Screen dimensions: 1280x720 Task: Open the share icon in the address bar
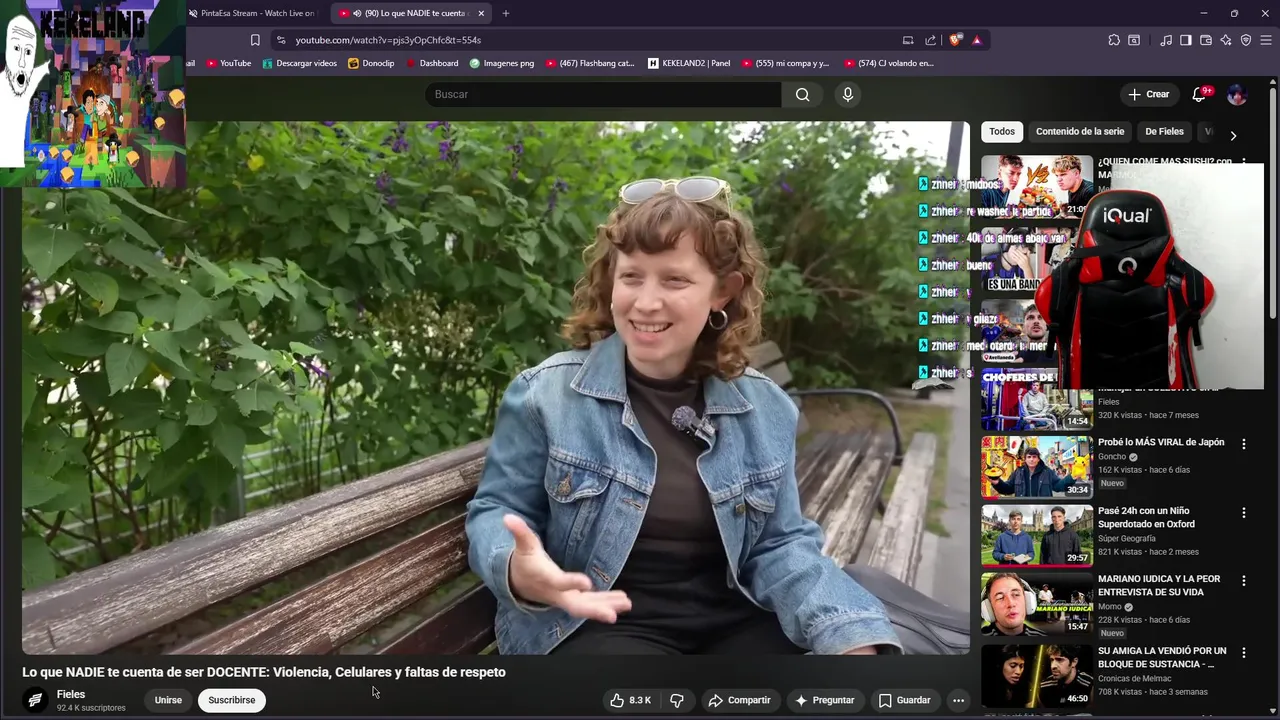point(931,40)
